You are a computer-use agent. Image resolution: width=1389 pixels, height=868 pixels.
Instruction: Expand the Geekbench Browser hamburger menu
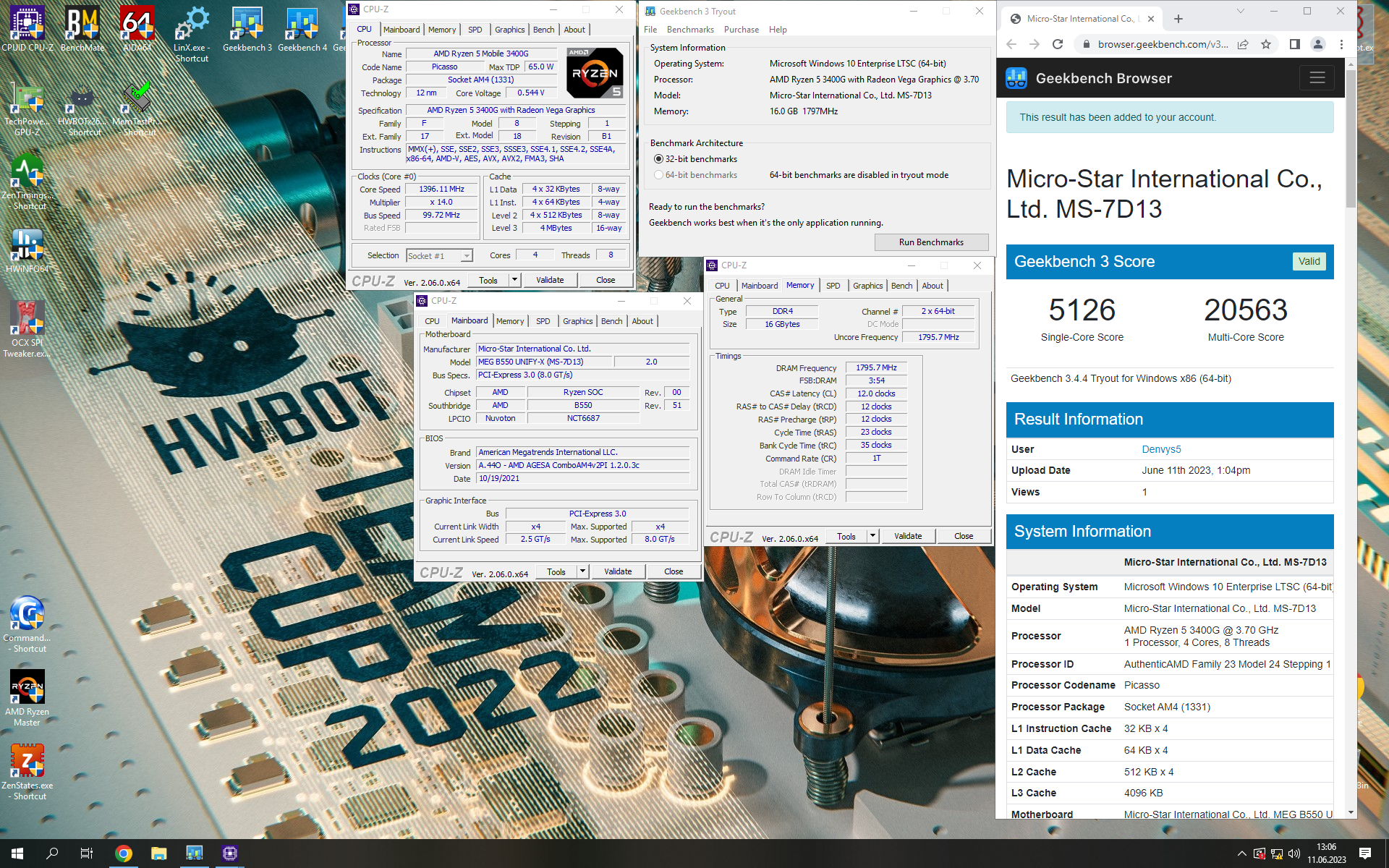click(x=1317, y=78)
